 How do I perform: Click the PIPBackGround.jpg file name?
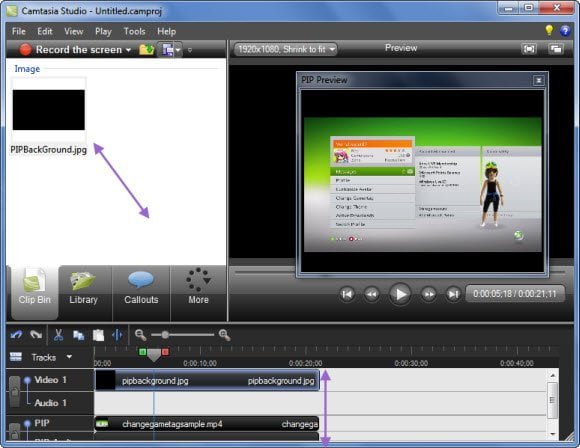48,150
